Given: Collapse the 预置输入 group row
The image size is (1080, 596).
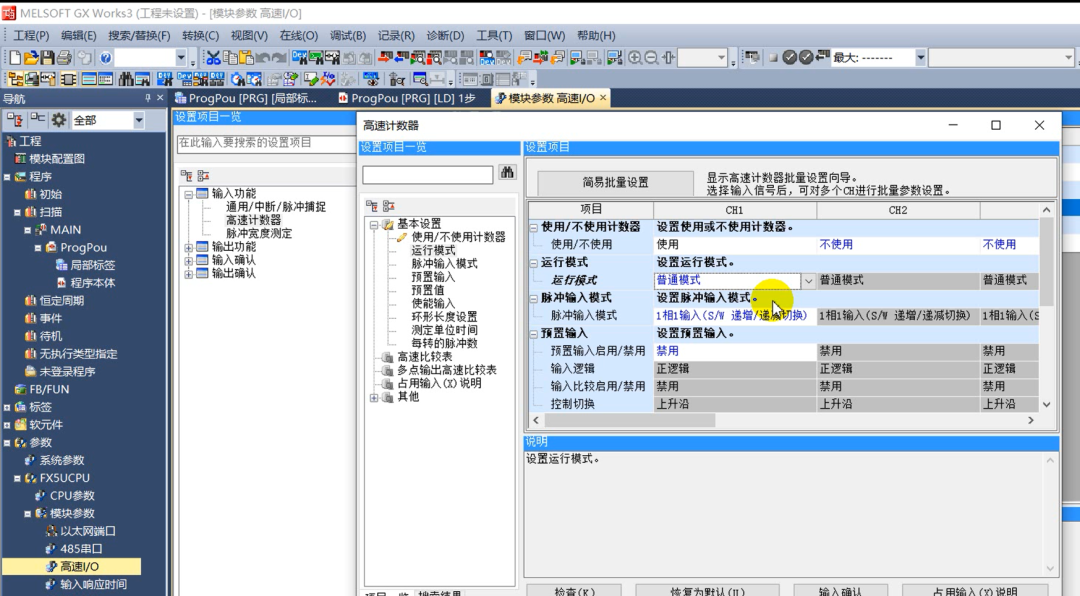Looking at the screenshot, I should pyautogui.click(x=534, y=333).
